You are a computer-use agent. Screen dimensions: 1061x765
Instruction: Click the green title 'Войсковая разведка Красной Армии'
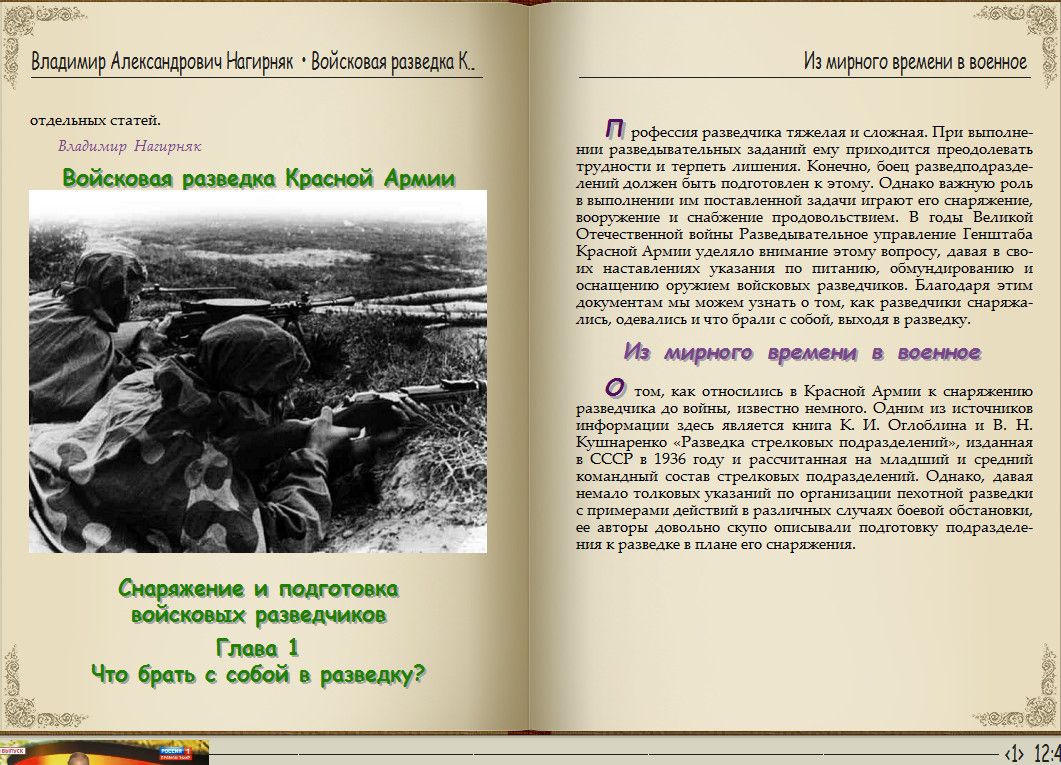[x=258, y=179]
